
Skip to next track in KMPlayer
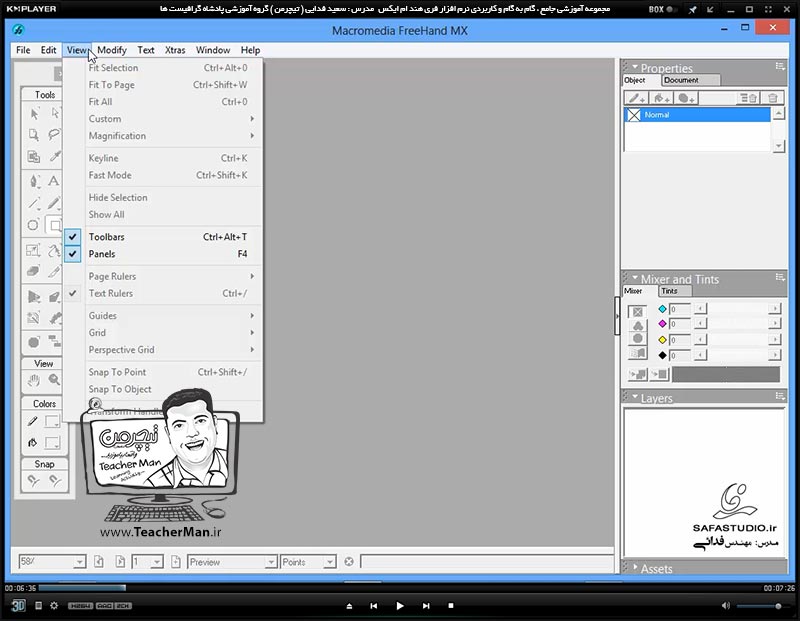pyautogui.click(x=426, y=606)
